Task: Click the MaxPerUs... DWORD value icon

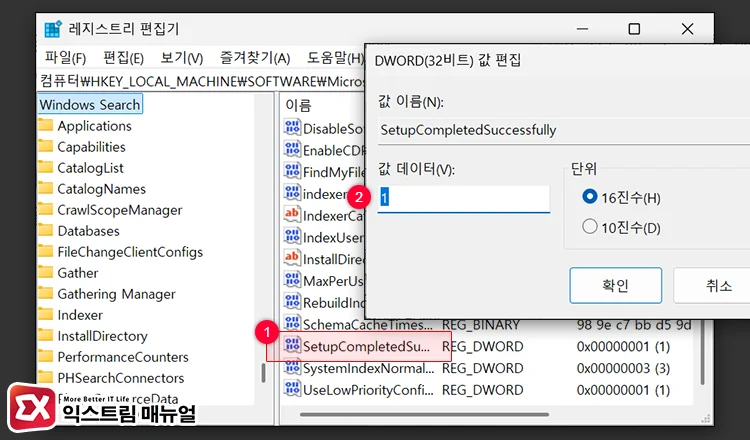Action: [292, 279]
